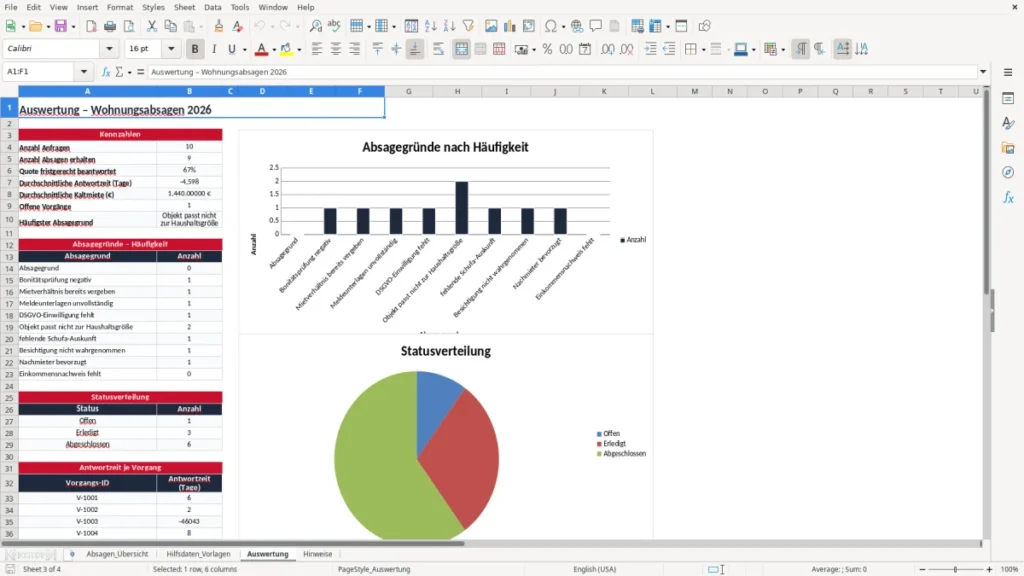Toggle Italic formatting

pyautogui.click(x=214, y=49)
